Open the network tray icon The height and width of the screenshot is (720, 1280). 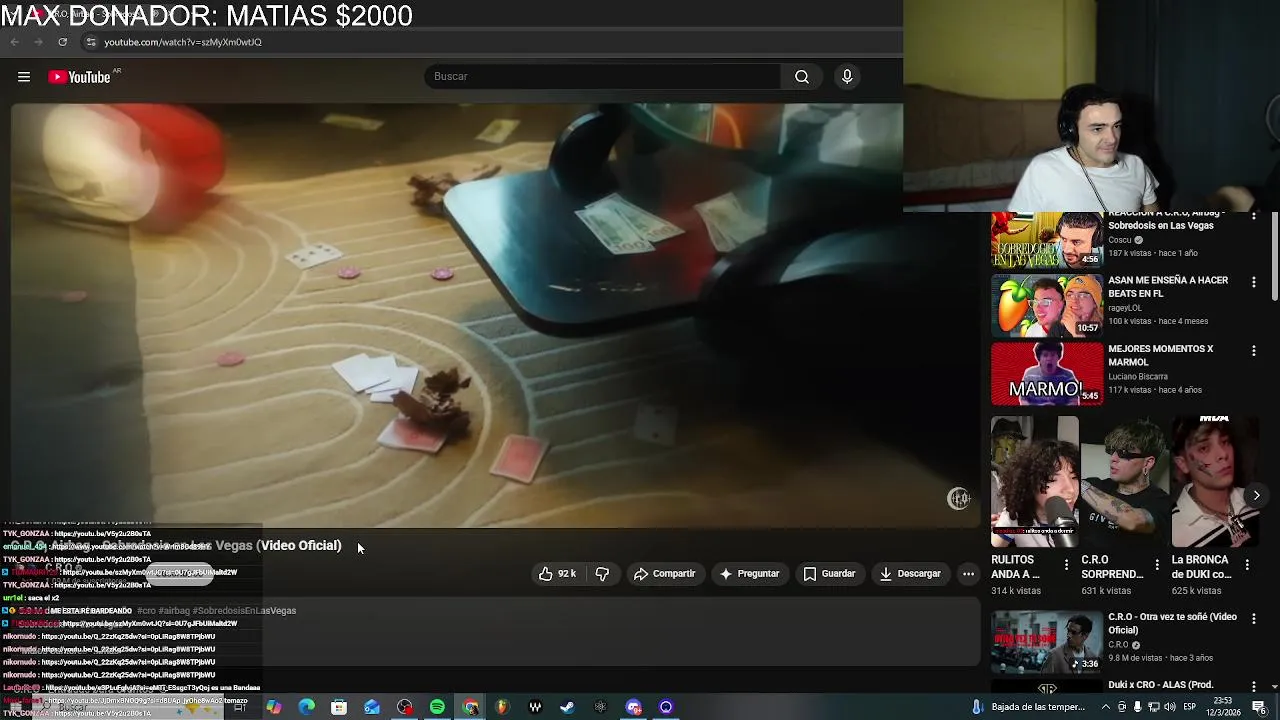pos(1154,707)
